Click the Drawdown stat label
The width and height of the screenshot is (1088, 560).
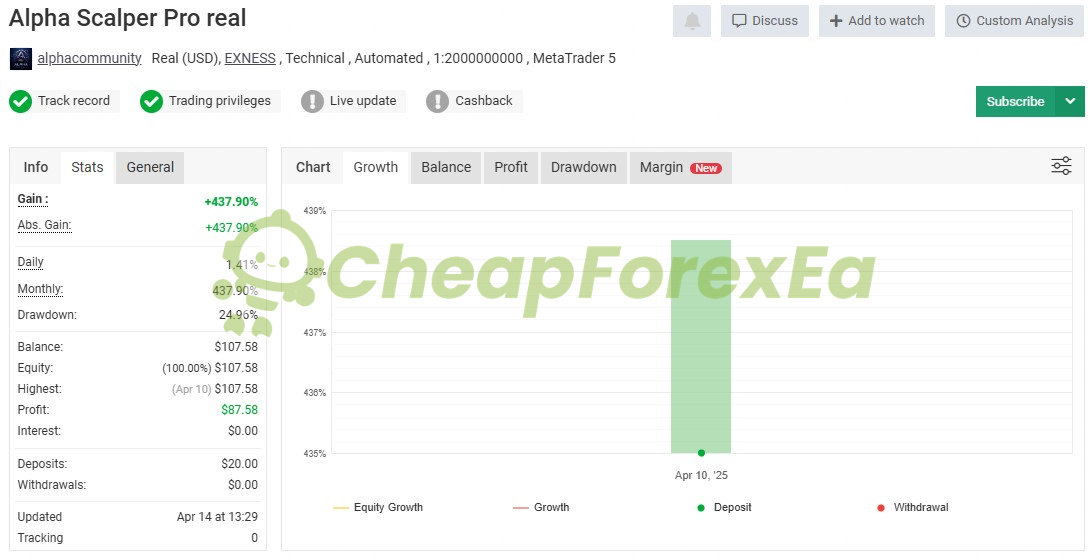coord(47,315)
